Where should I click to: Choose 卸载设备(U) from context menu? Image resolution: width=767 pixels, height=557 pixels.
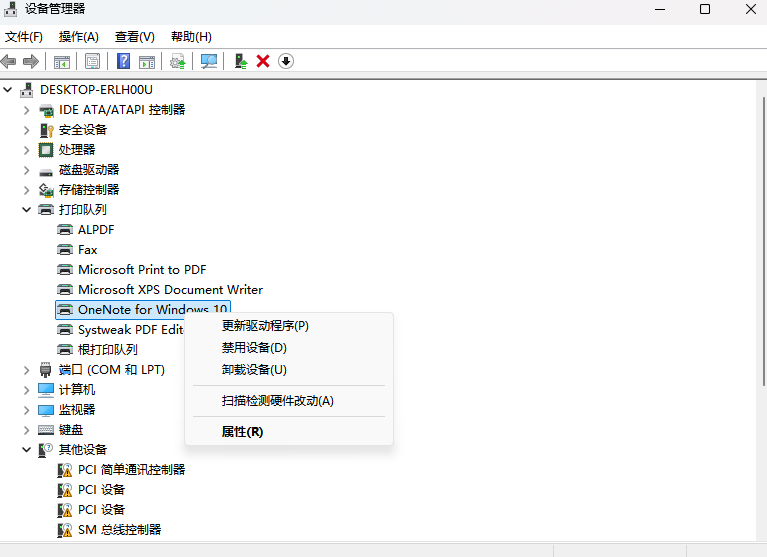289,370
